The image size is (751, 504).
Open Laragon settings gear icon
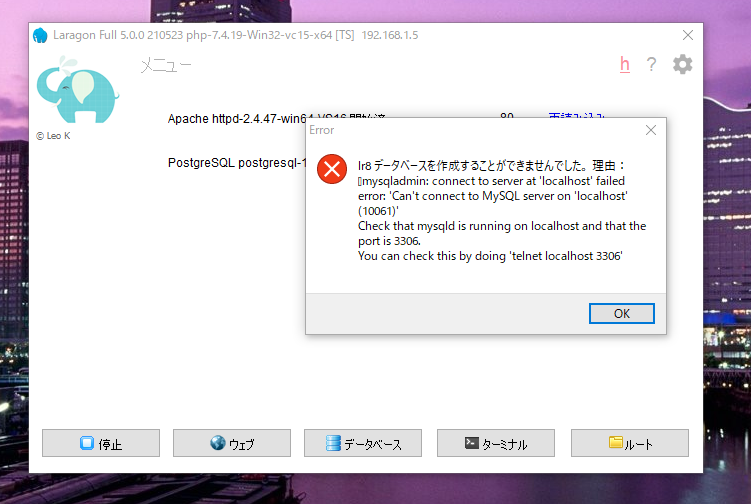click(683, 64)
